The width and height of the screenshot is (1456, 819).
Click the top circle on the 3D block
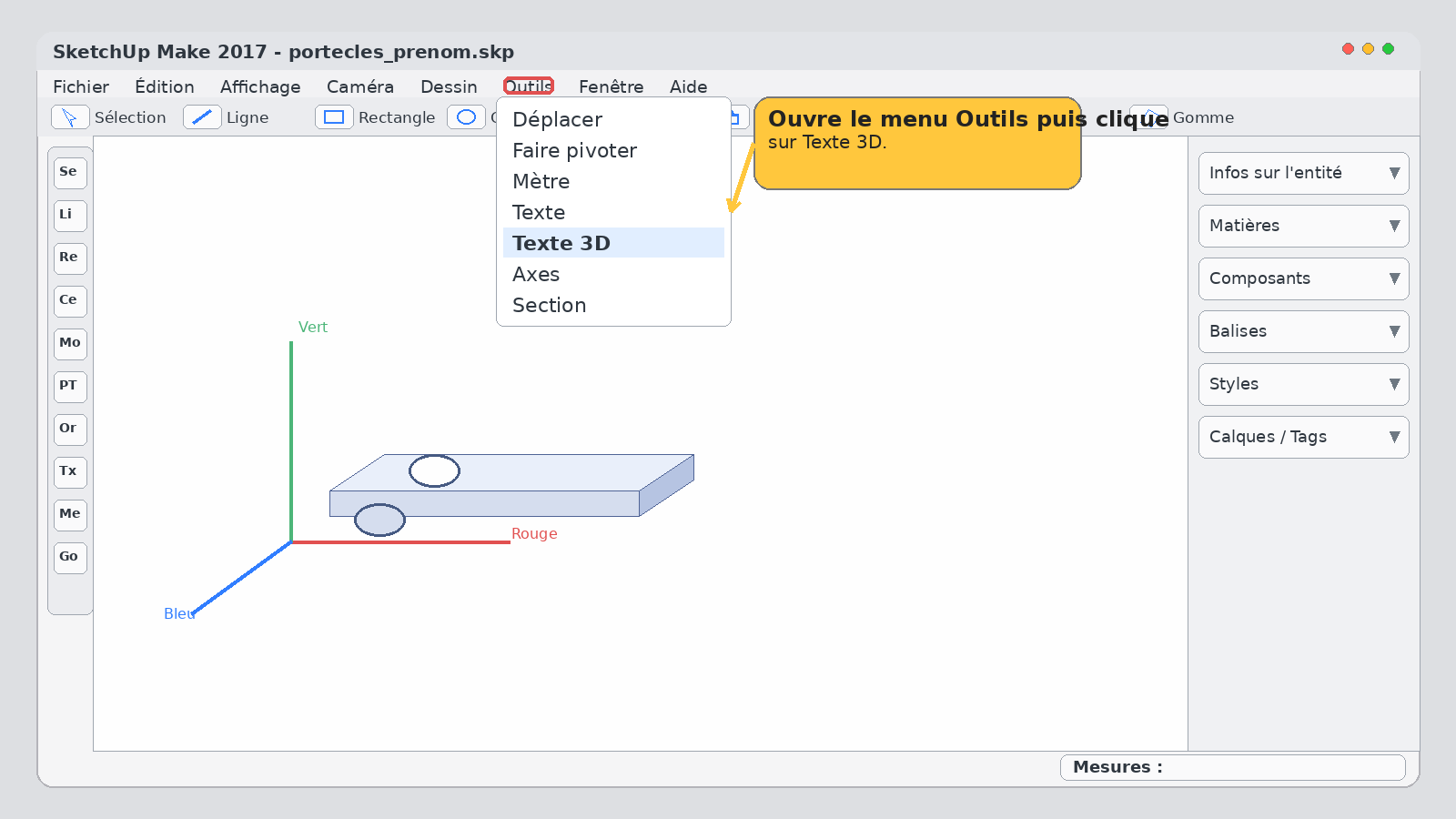coord(434,471)
